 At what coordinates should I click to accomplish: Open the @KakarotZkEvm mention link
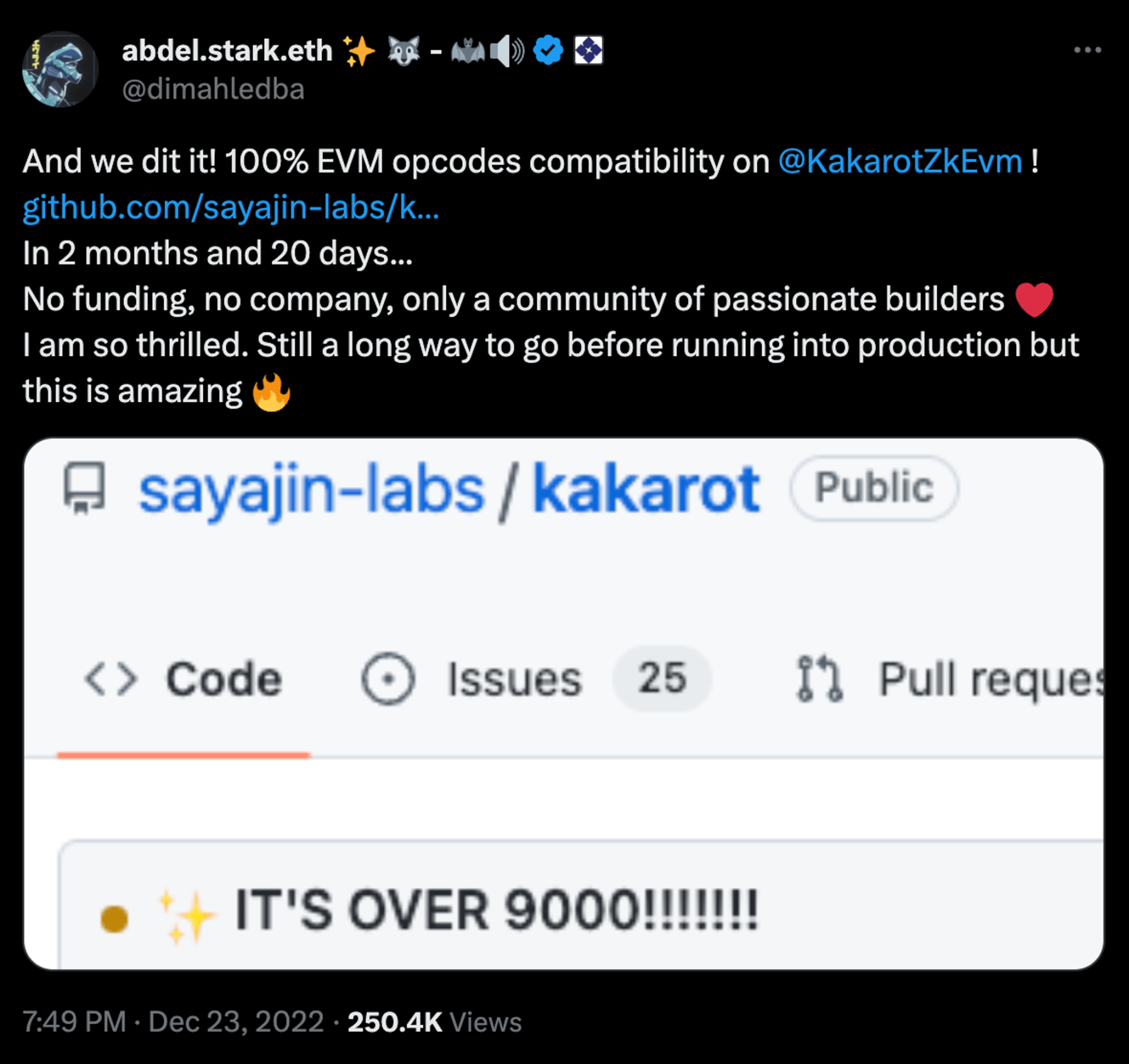(900, 162)
